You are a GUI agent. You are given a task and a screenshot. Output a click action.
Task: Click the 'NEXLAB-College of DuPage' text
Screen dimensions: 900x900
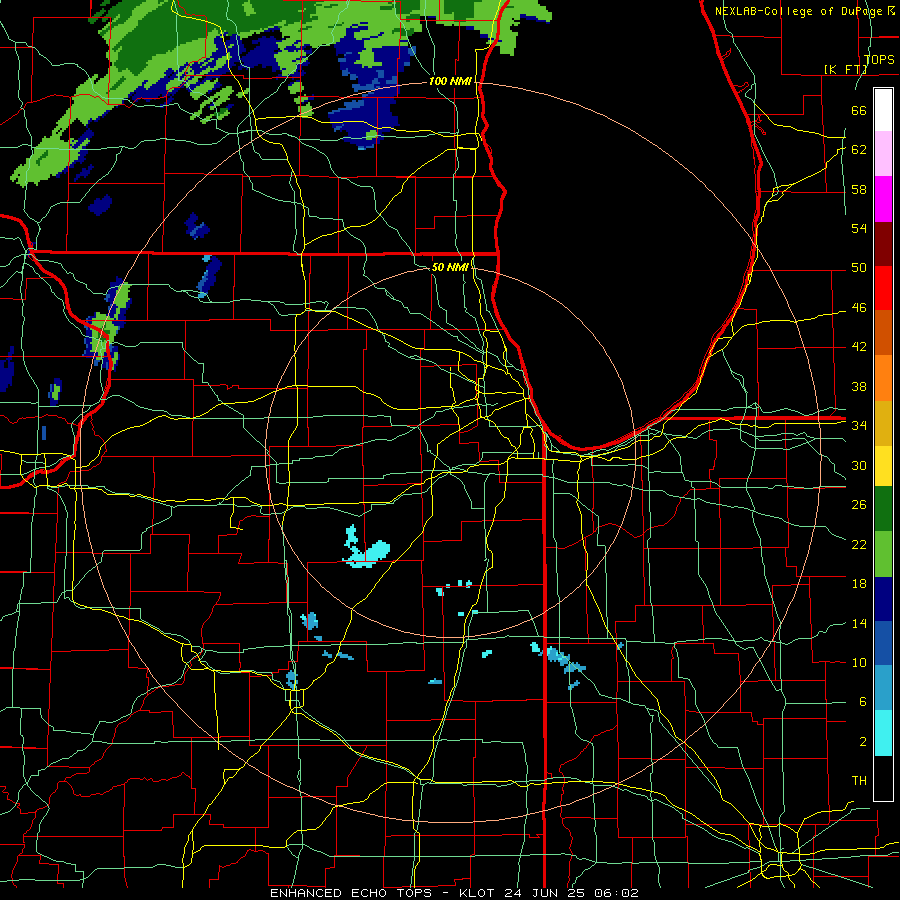point(800,11)
